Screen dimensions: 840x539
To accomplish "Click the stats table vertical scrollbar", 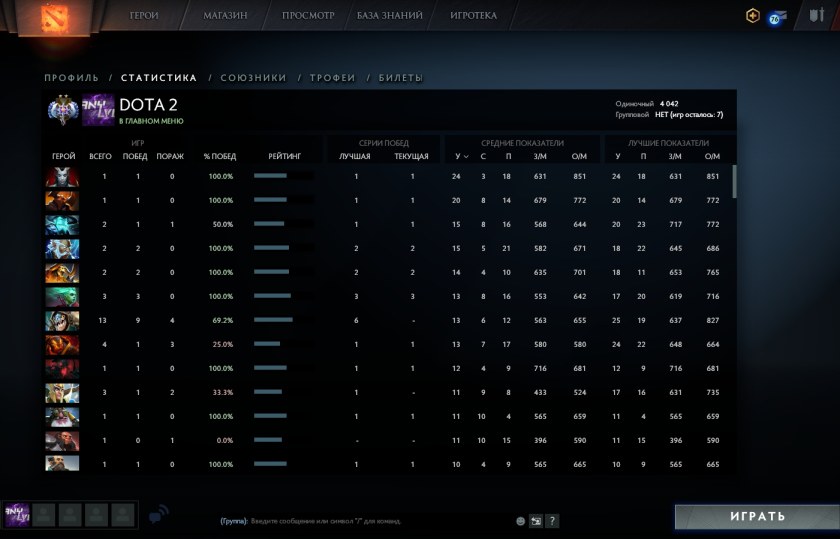I will point(734,182).
